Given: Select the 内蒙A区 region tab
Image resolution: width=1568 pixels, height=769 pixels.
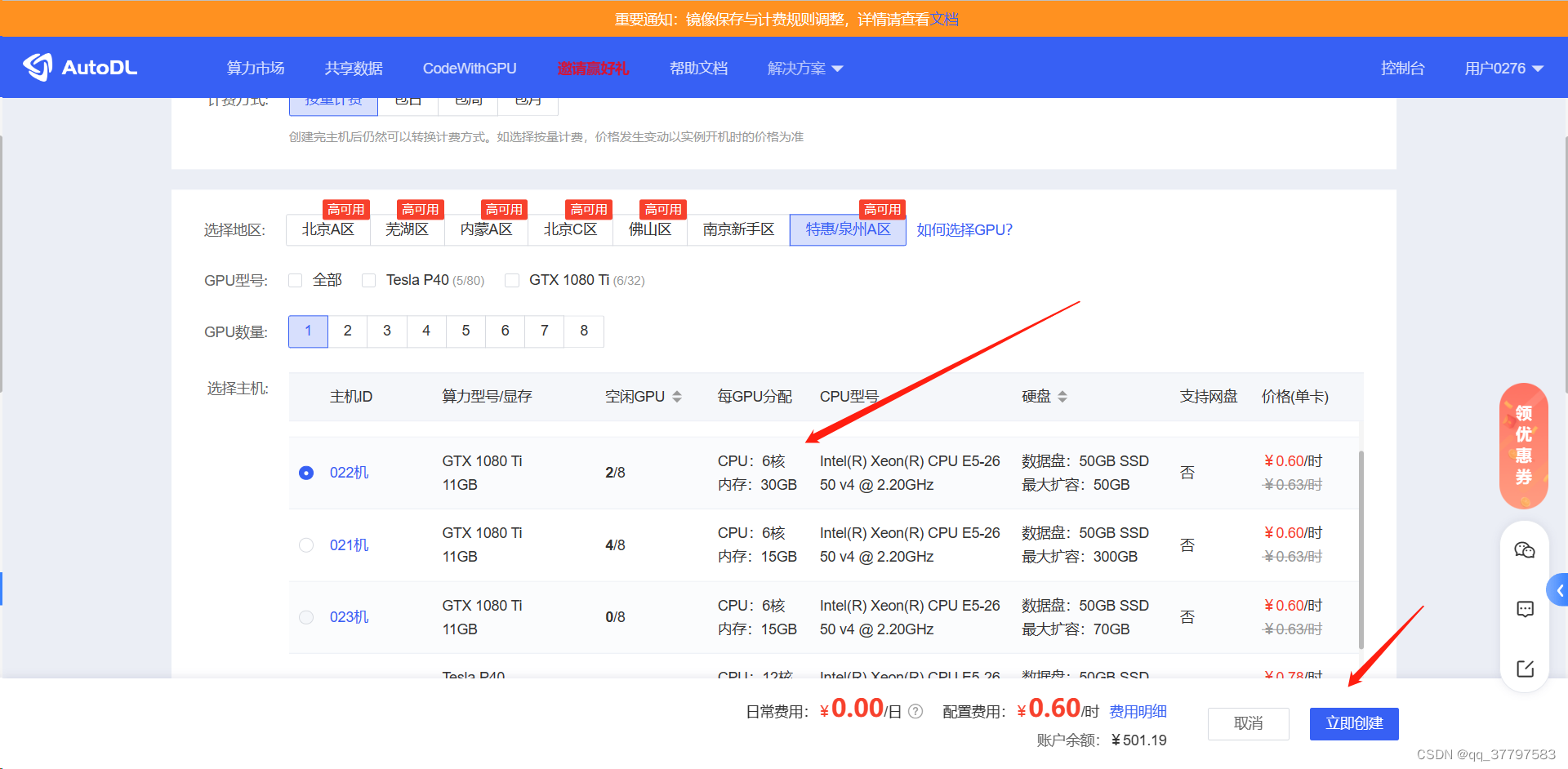Looking at the screenshot, I should click(x=487, y=229).
